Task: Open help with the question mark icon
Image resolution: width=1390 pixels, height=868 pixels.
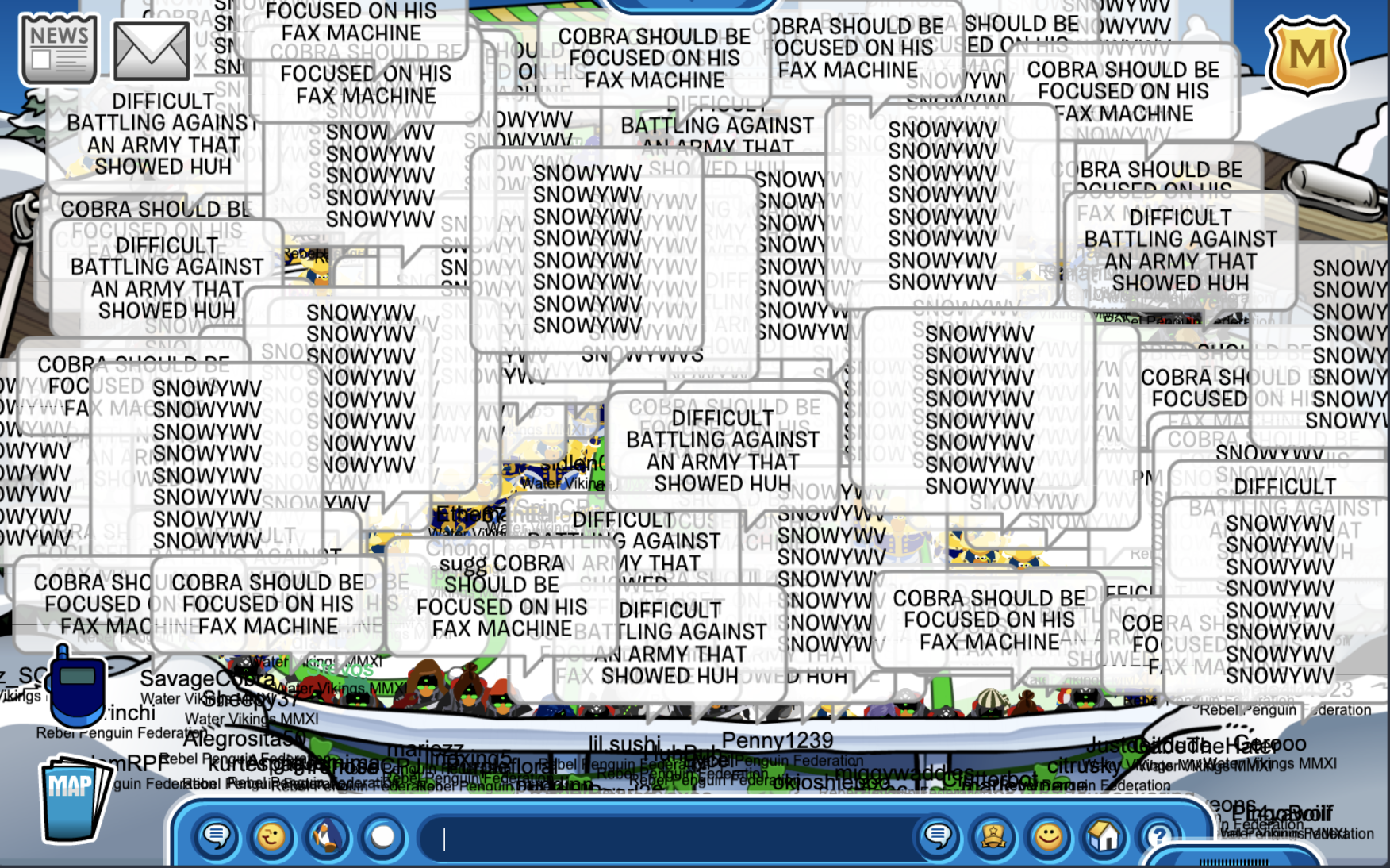Action: pos(1158,836)
